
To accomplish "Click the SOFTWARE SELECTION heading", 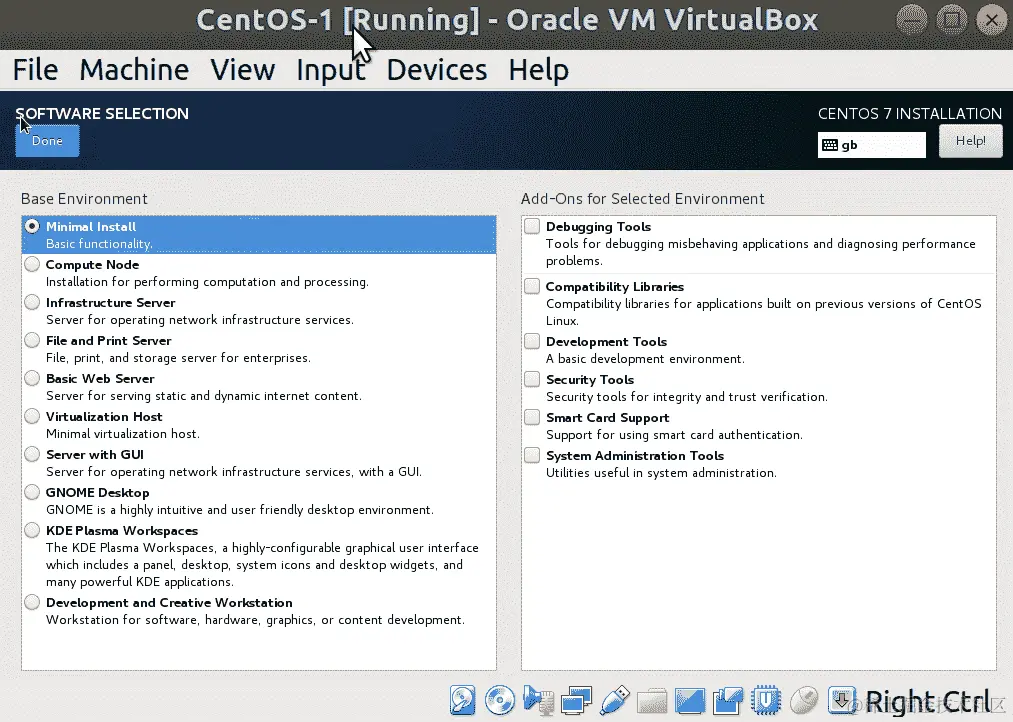I will (x=102, y=114).
